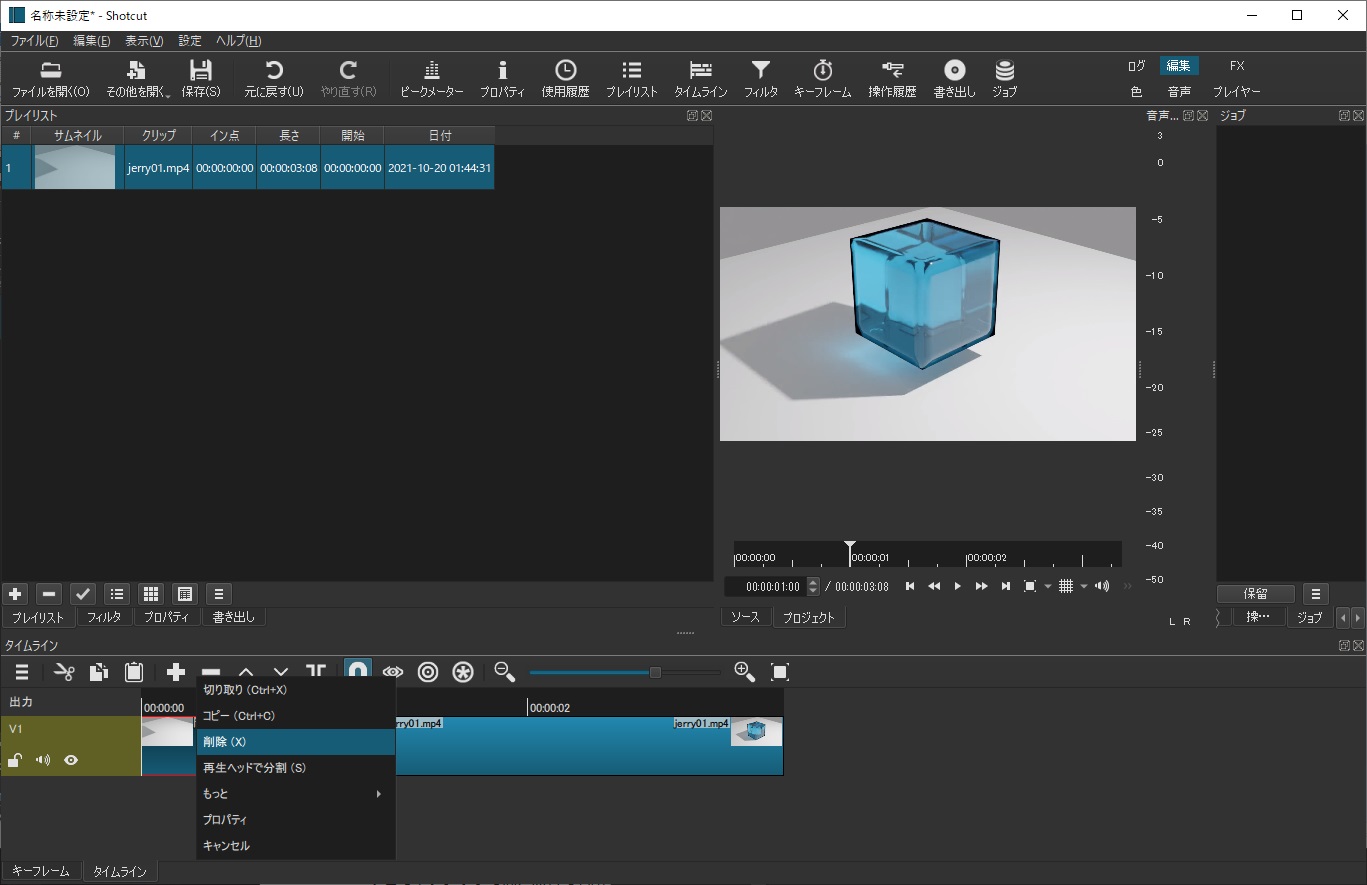Choose コピー (Ctrl+C) in context menu

[295, 716]
